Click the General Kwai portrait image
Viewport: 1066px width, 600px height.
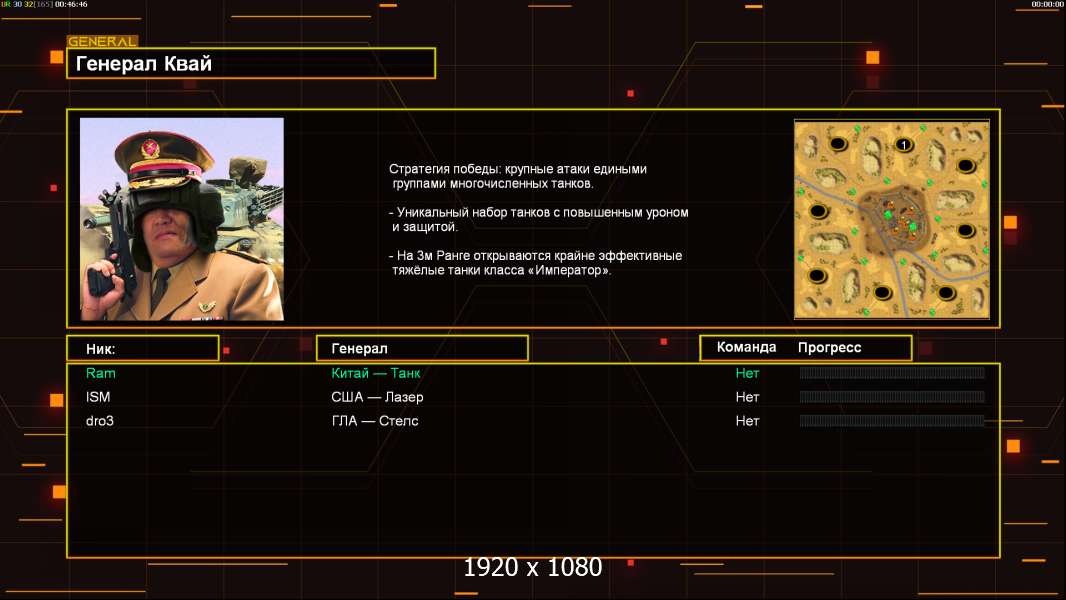point(182,219)
